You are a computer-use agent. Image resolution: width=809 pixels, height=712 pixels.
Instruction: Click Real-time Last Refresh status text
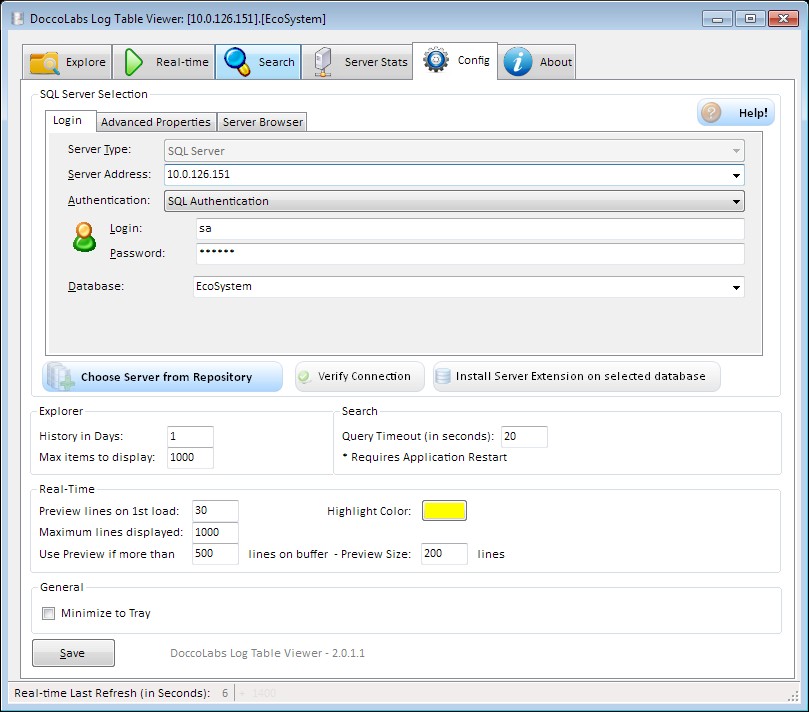pyautogui.click(x=112, y=693)
